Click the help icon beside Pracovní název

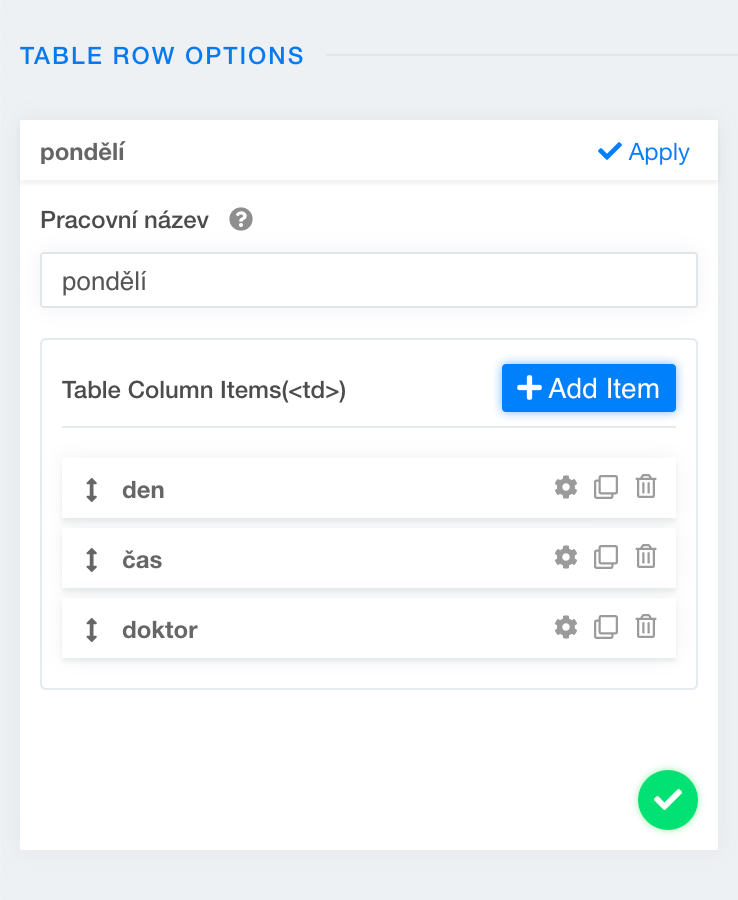click(241, 219)
